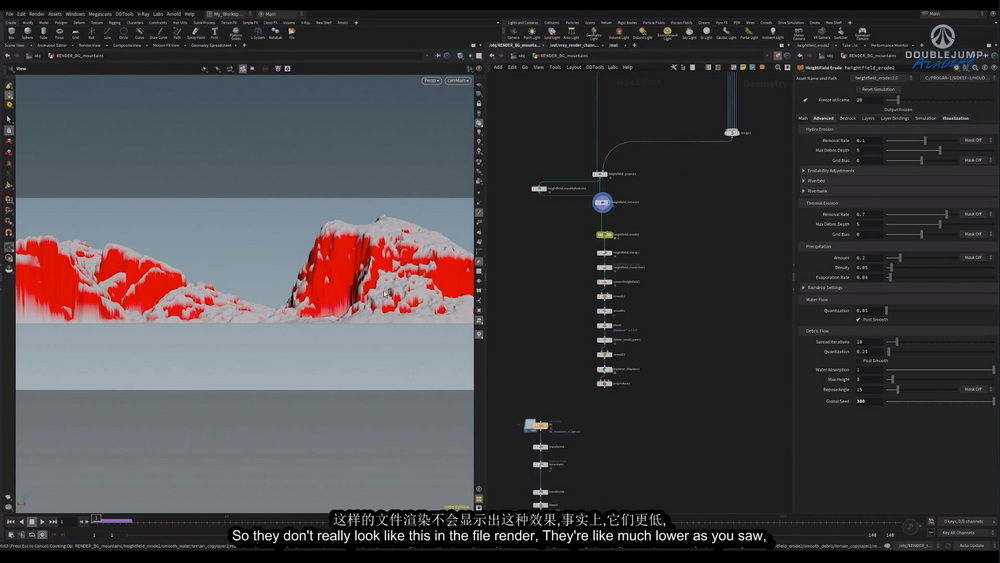
Task: Open the Persp viewport dropdown
Action: point(431,81)
